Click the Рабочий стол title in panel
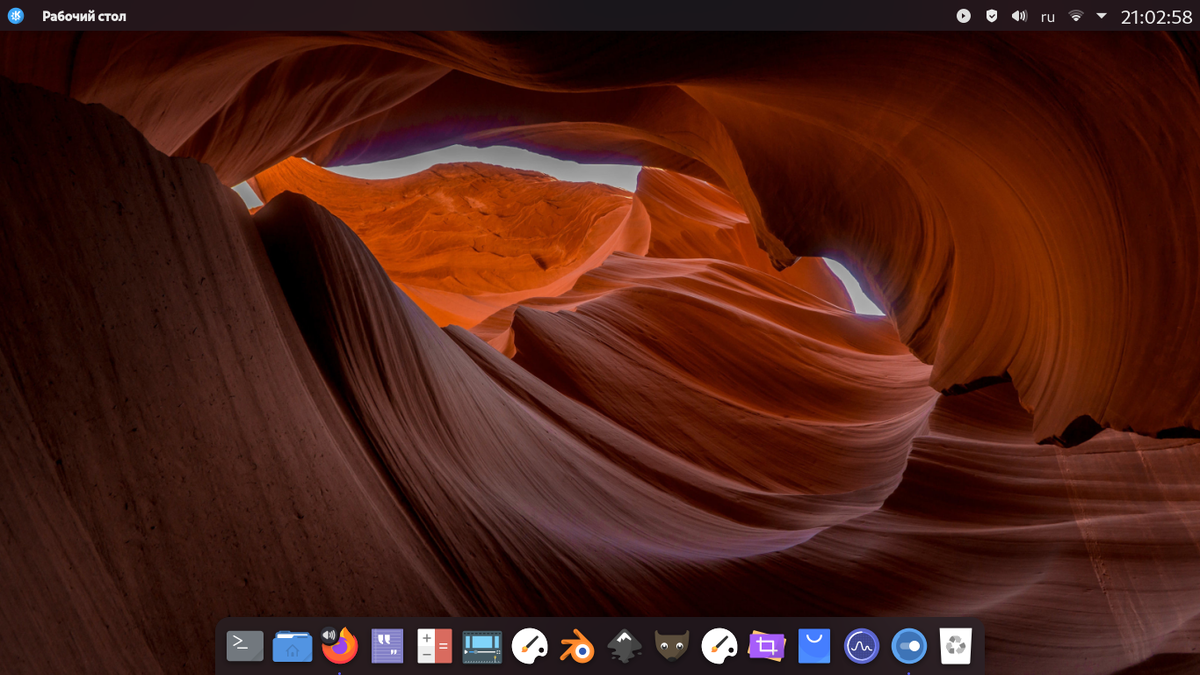The width and height of the screenshot is (1200, 675). (84, 16)
